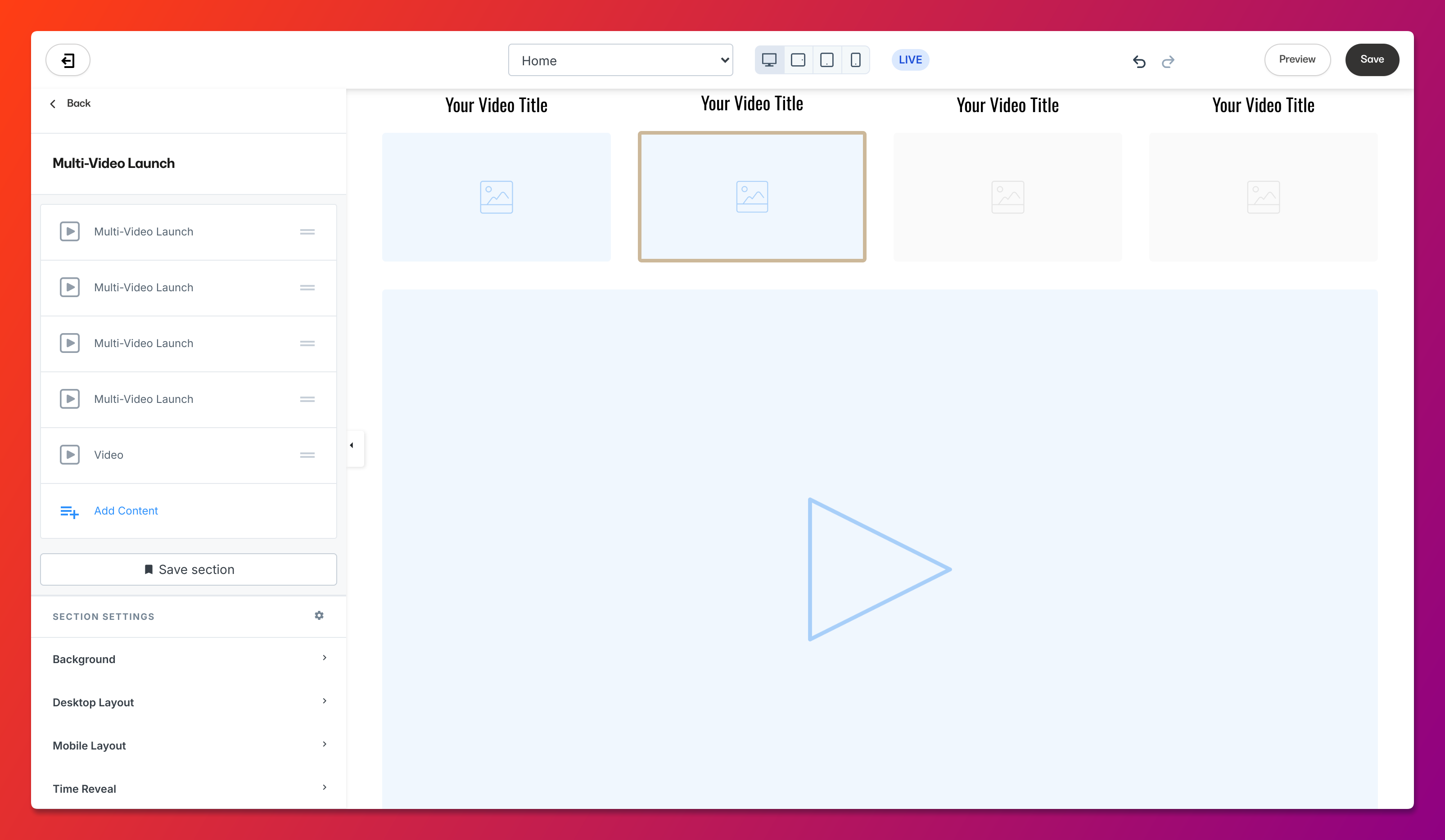Select fourth video thumbnail placeholder
Screen dimensions: 1445x840
pos(1263,197)
